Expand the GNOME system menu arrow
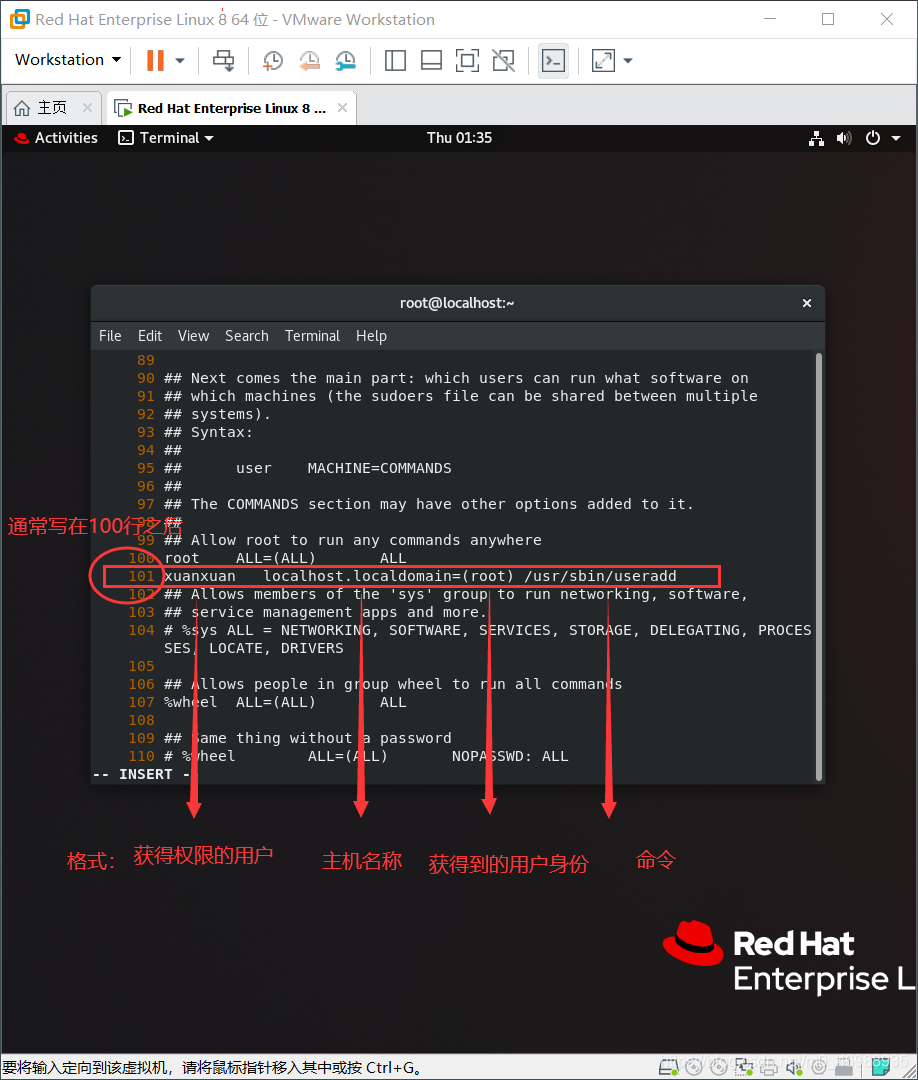This screenshot has width=918, height=1080. (x=896, y=138)
